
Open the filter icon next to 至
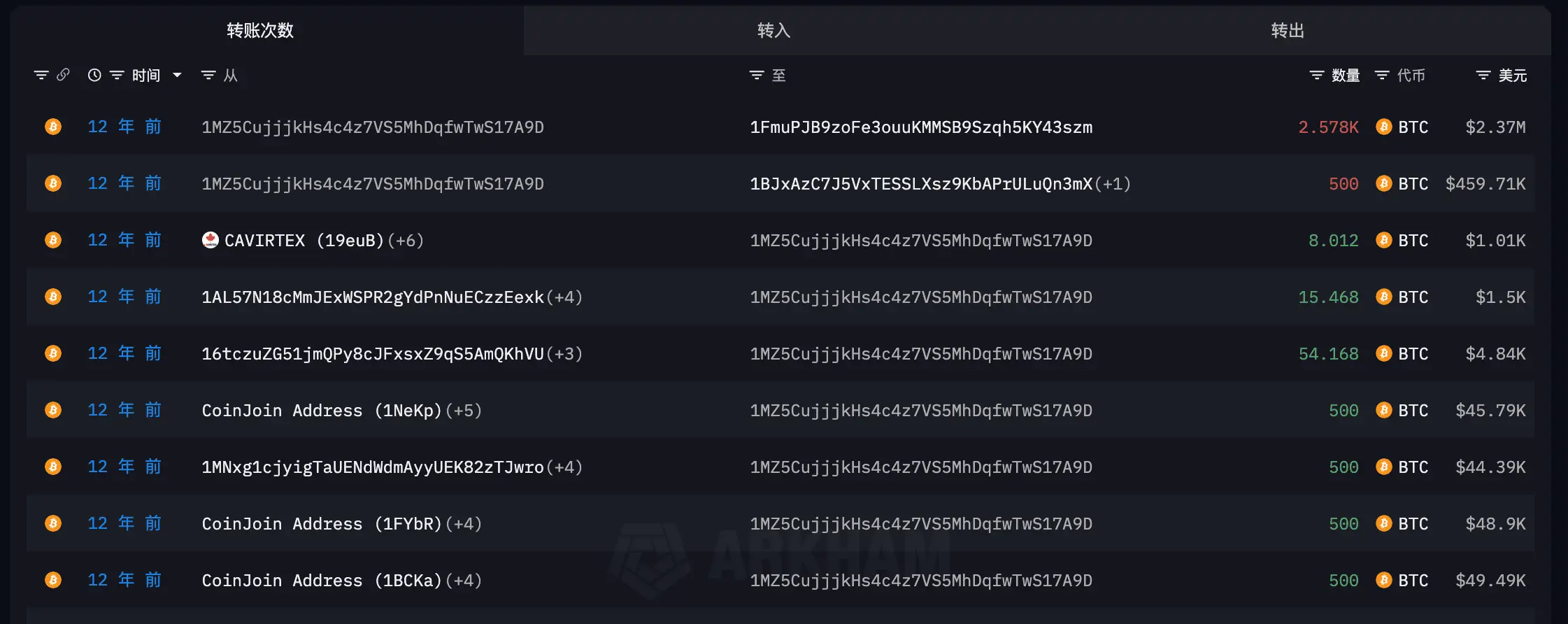pos(757,75)
